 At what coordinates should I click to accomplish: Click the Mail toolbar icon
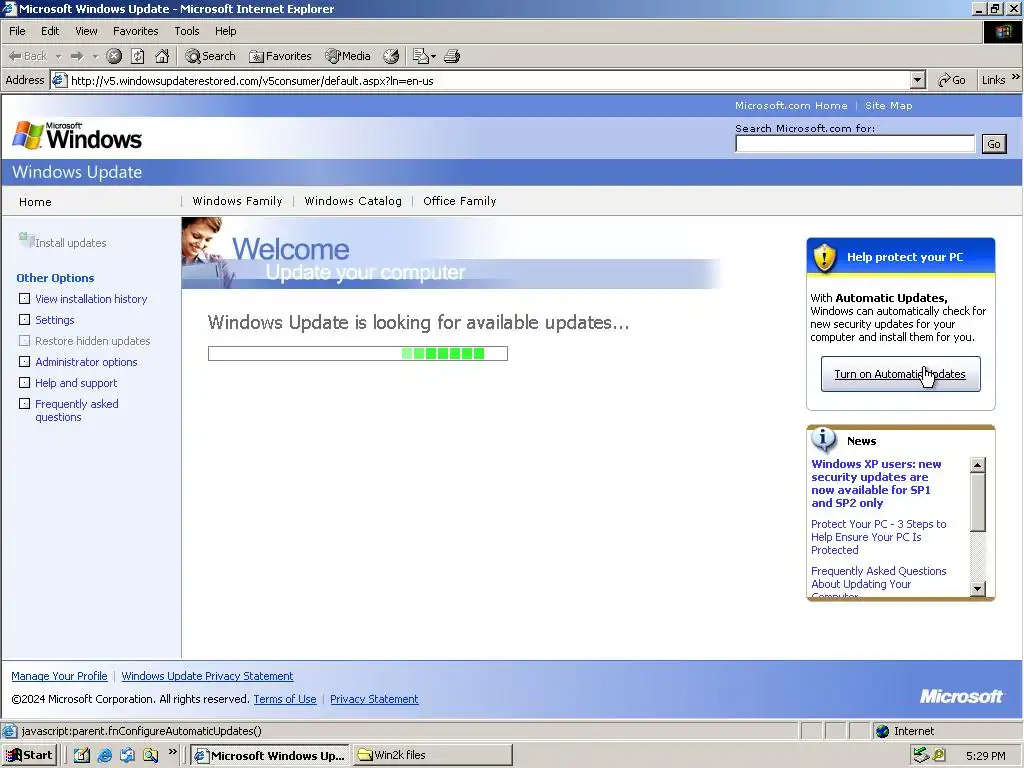421,56
